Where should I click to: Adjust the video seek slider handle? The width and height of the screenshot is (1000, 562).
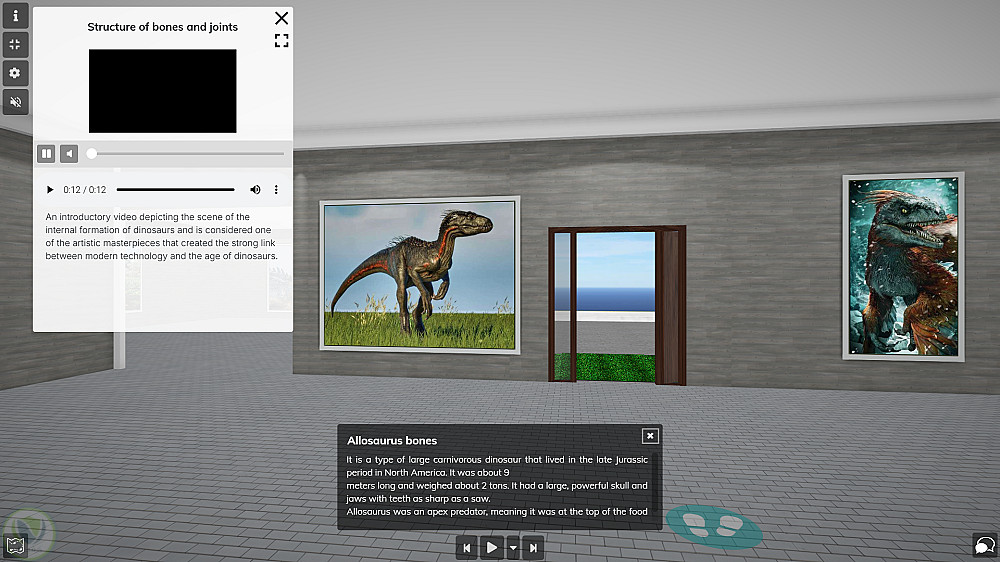click(92, 154)
